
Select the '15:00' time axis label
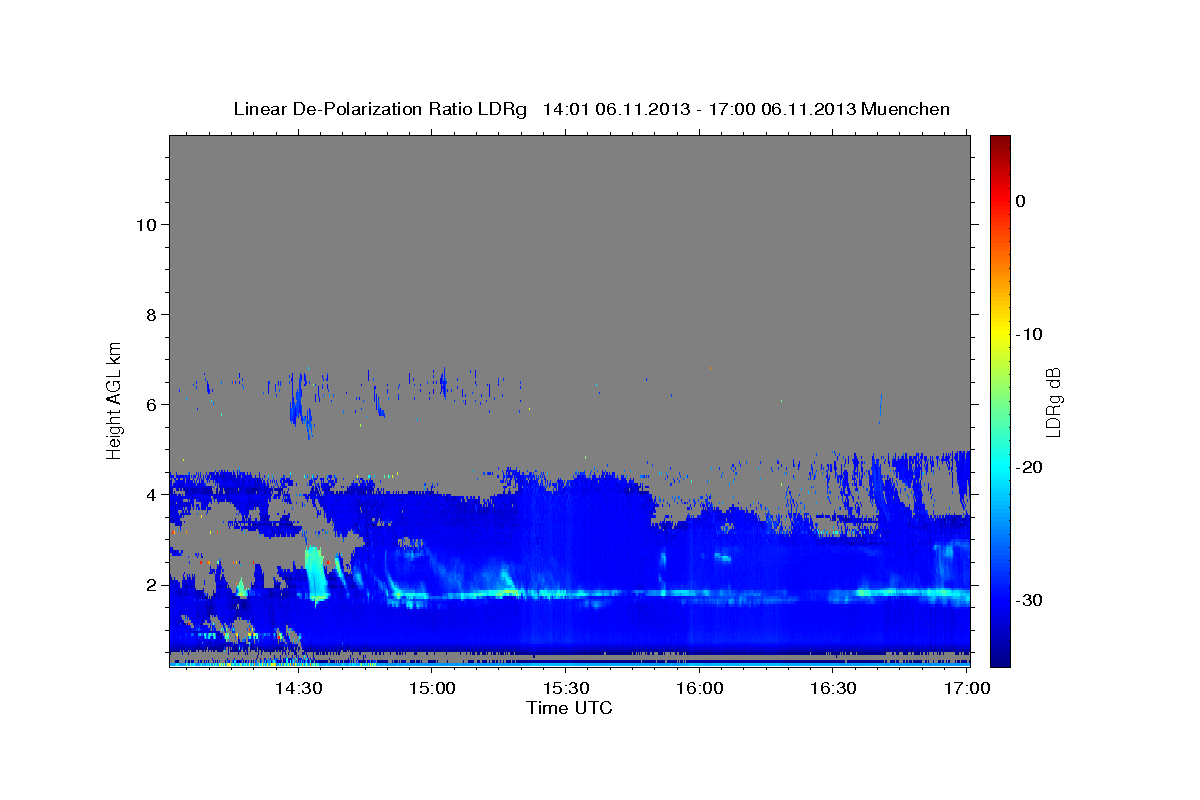tap(432, 689)
